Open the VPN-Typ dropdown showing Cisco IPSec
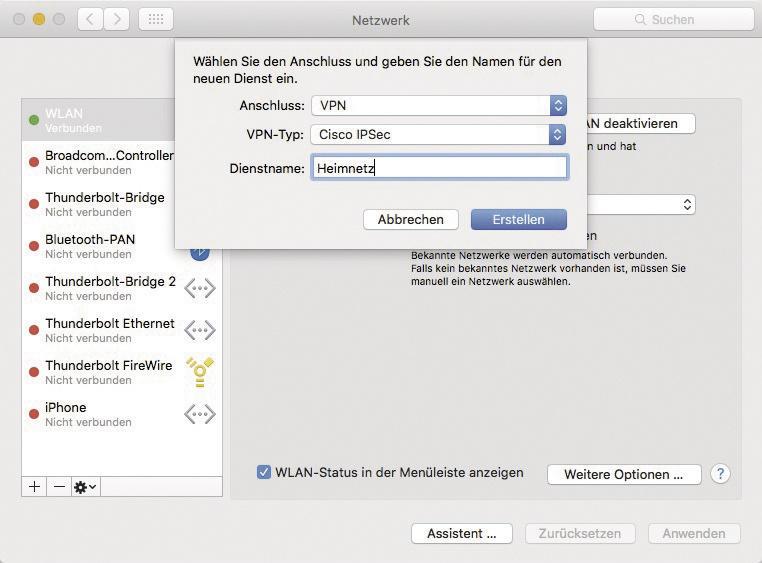 pyautogui.click(x=438, y=135)
